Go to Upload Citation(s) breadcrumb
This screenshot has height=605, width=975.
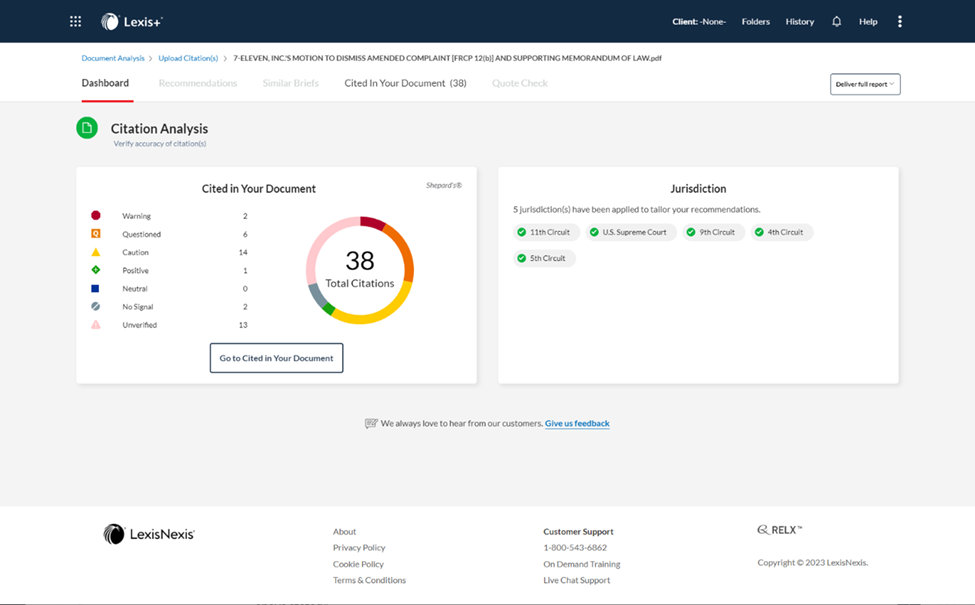coord(188,58)
